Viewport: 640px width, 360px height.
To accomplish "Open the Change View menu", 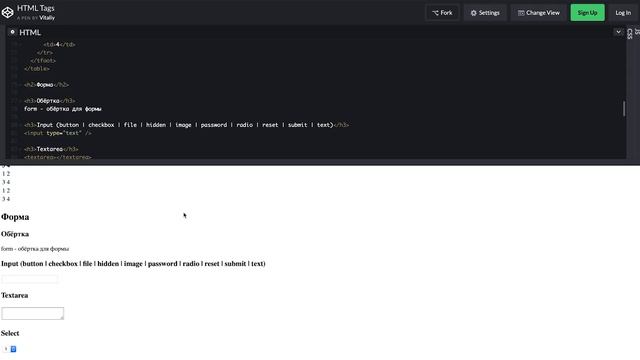I will click(538, 13).
